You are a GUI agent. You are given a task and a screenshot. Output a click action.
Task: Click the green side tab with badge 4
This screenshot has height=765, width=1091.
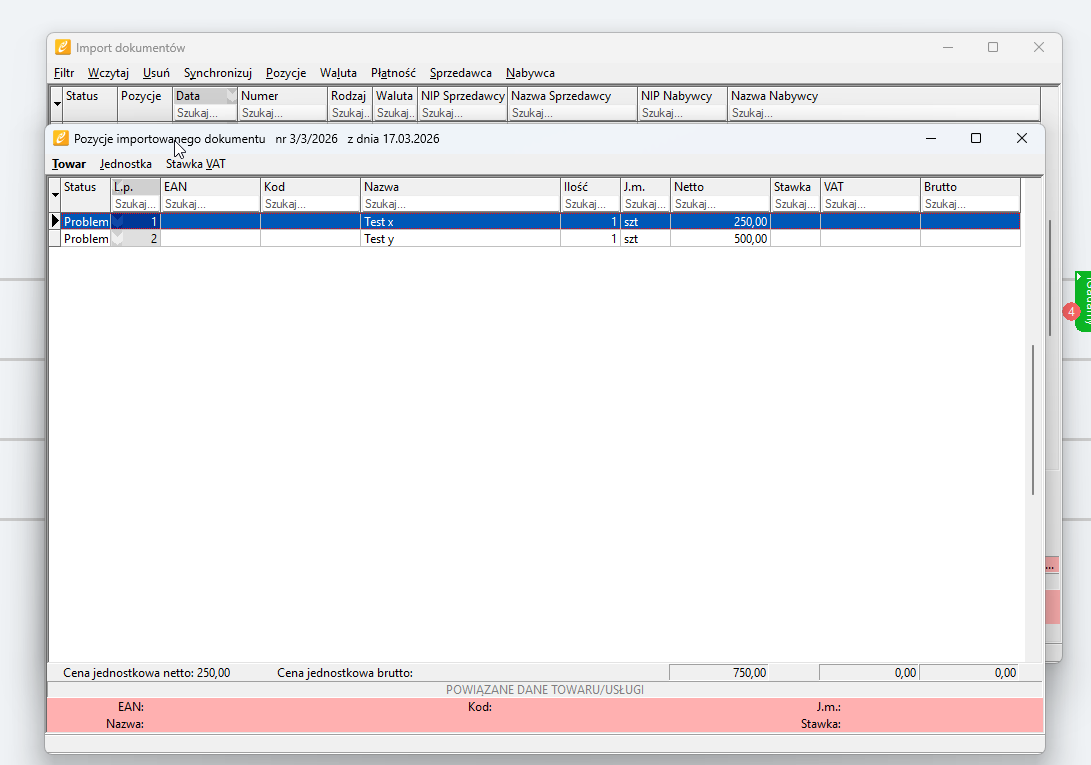tap(1081, 301)
